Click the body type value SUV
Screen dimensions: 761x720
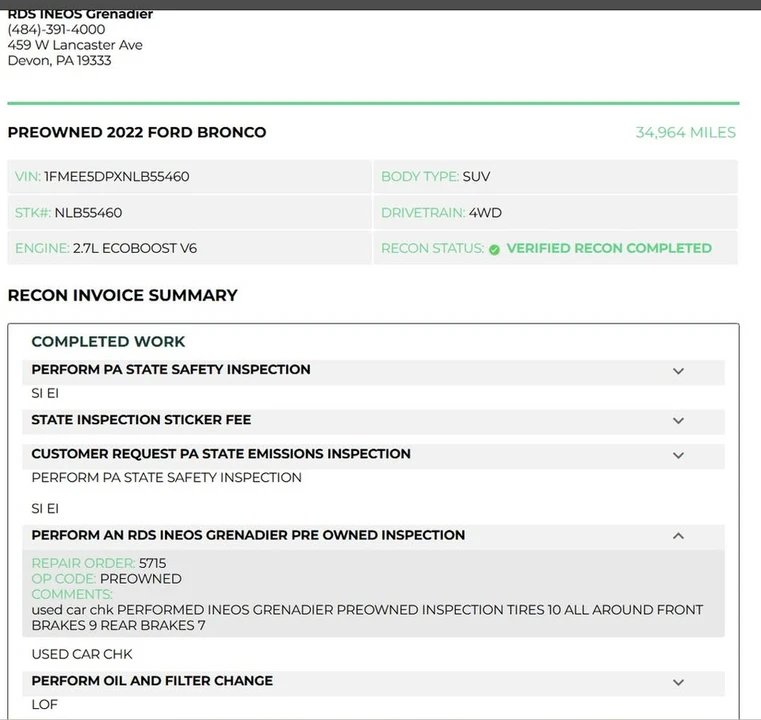(x=476, y=177)
